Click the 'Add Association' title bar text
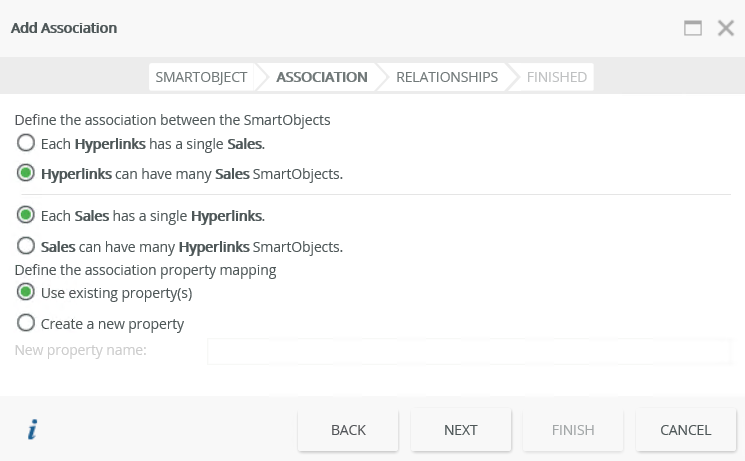The image size is (745, 461). pos(64,28)
